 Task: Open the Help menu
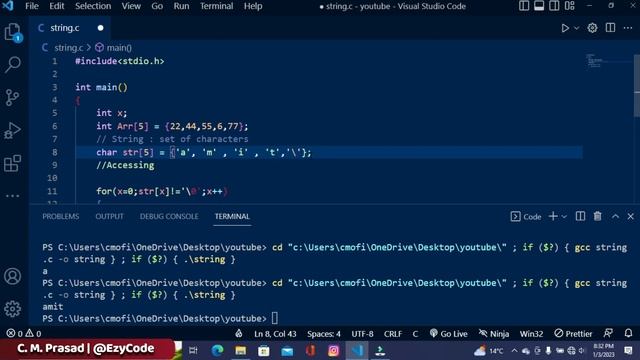point(253,6)
